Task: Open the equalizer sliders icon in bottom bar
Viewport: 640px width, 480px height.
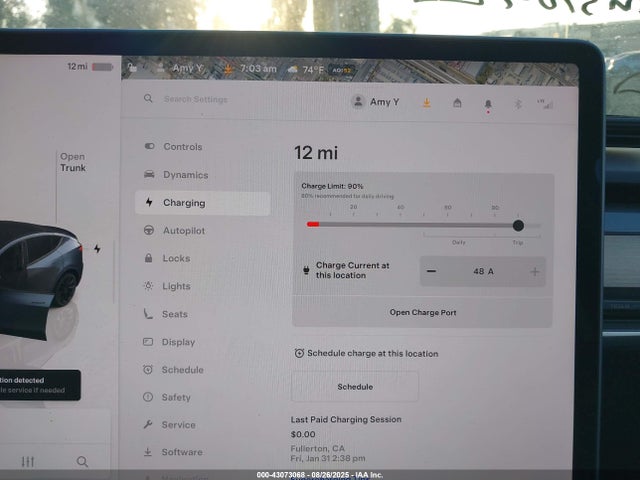Action: click(x=28, y=462)
